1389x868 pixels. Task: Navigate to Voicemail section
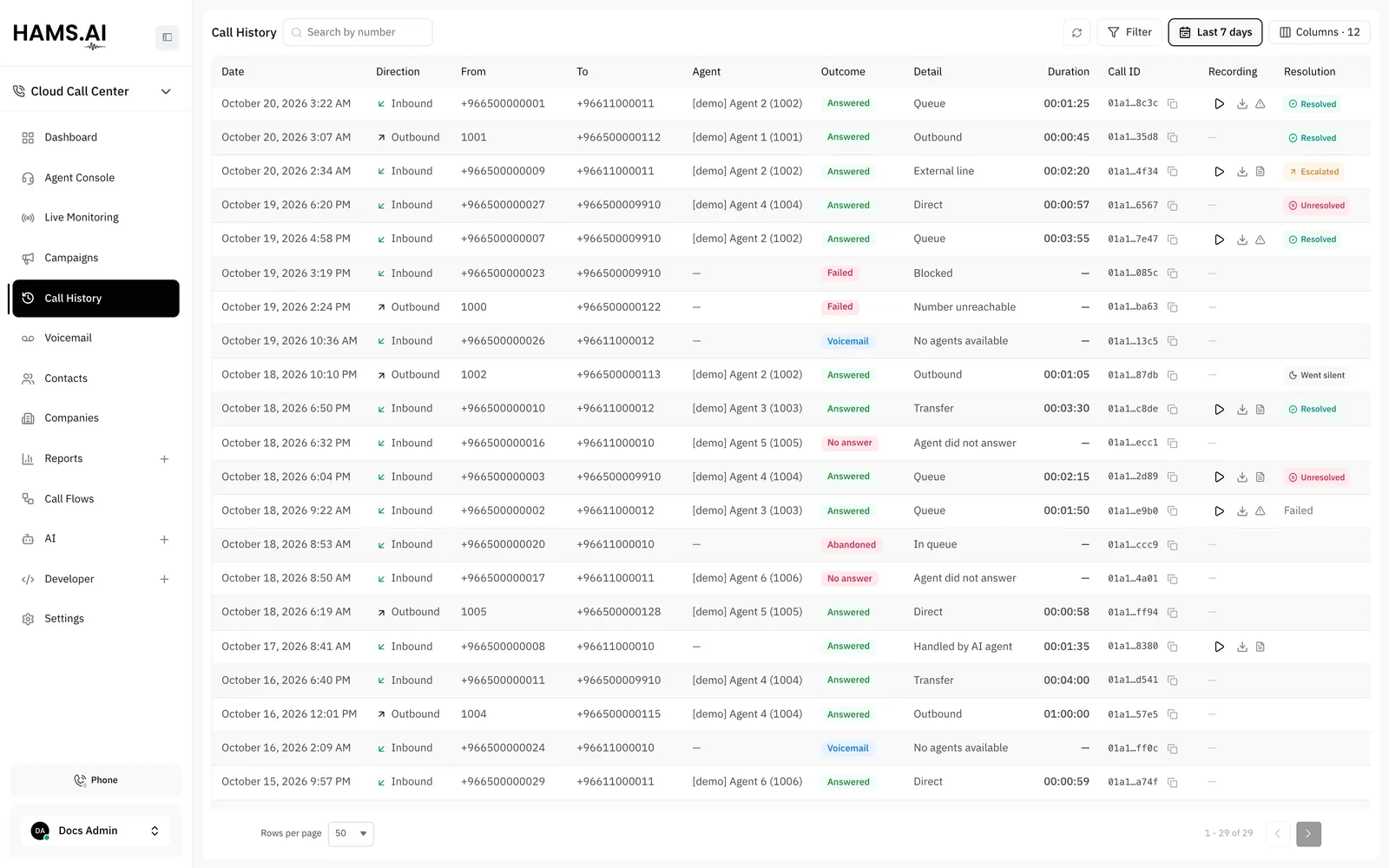pos(95,339)
